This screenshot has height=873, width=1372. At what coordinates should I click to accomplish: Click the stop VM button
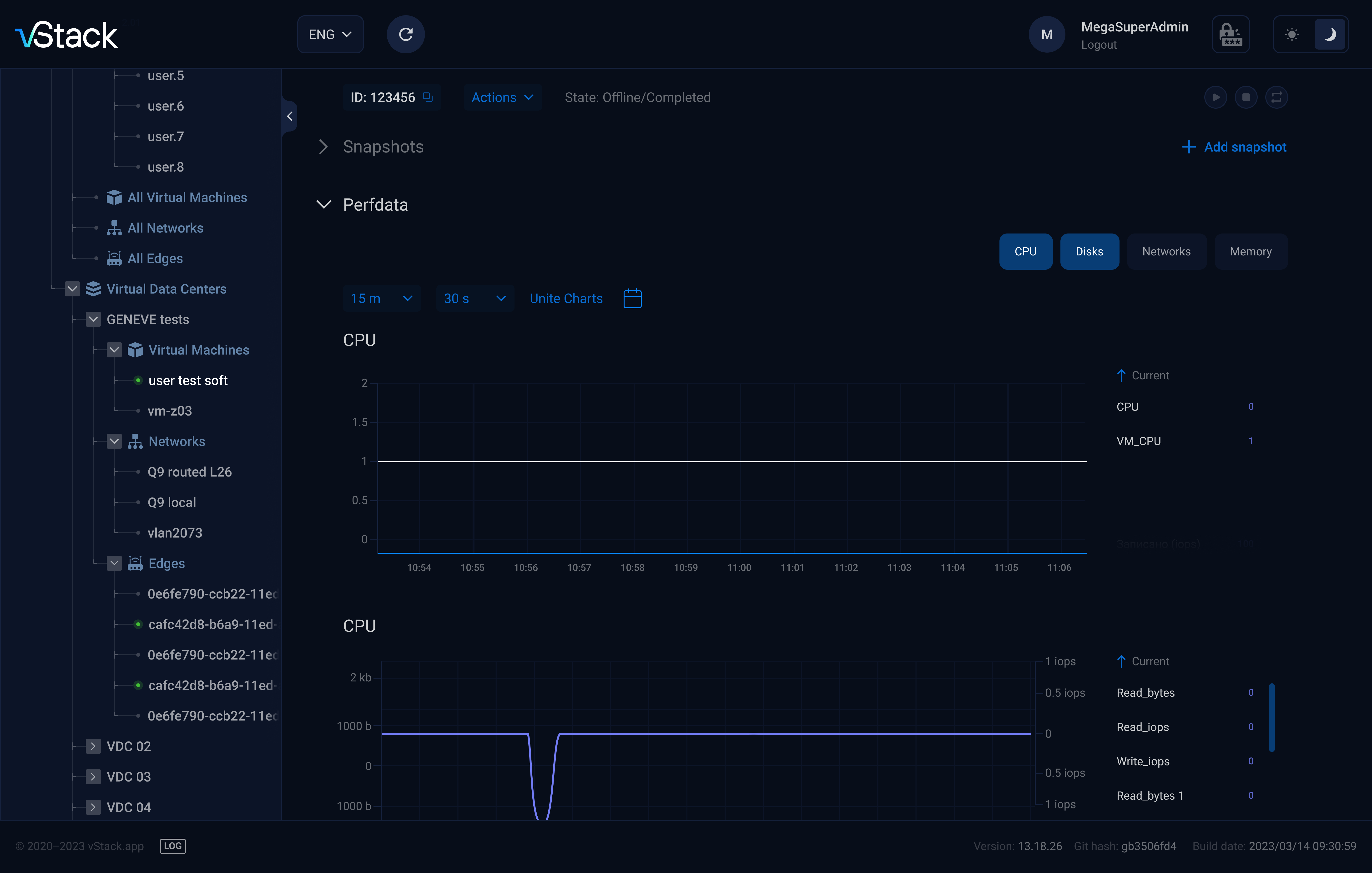[1246, 97]
